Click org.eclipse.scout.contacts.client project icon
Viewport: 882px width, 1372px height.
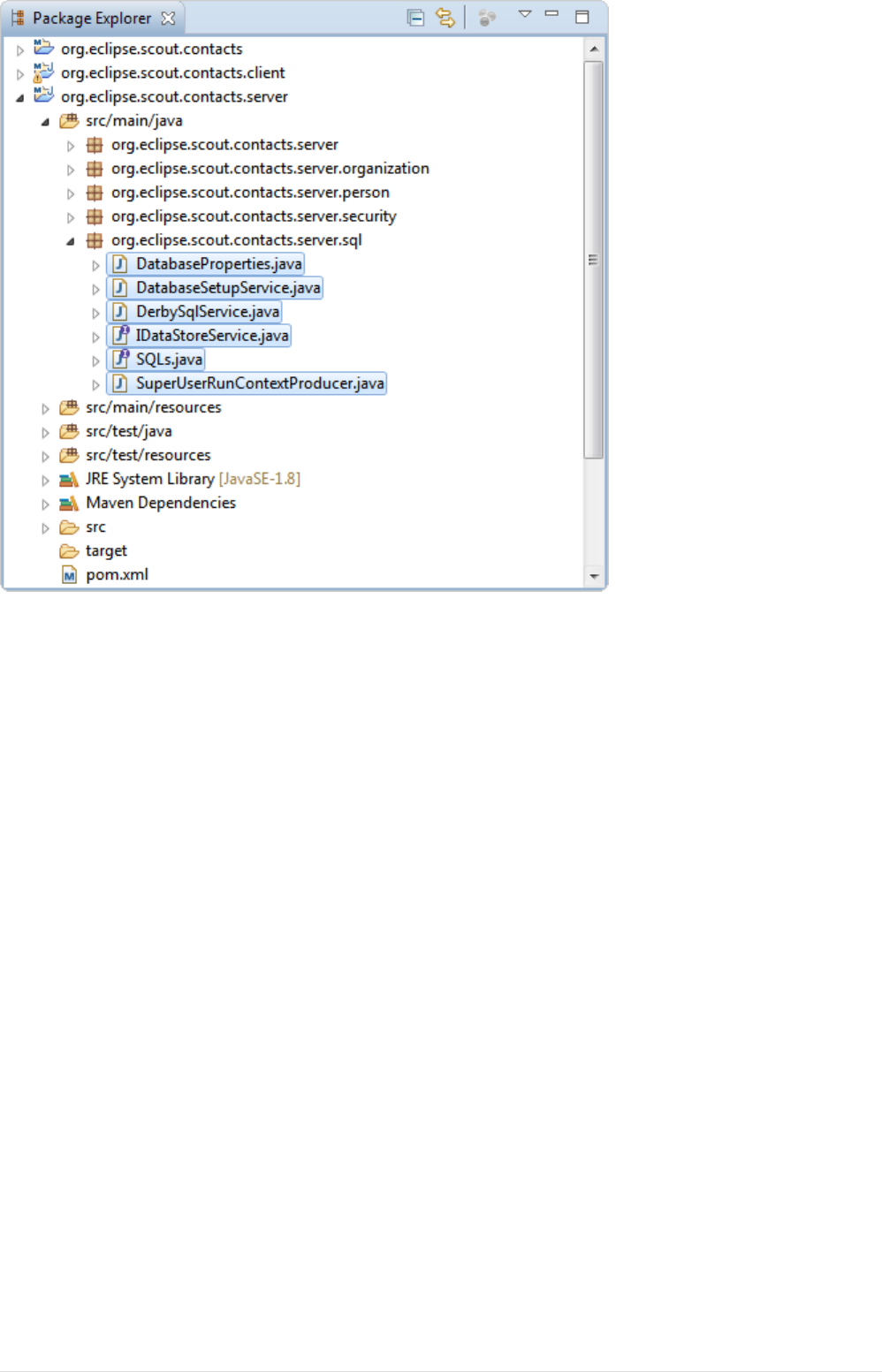(x=43, y=72)
